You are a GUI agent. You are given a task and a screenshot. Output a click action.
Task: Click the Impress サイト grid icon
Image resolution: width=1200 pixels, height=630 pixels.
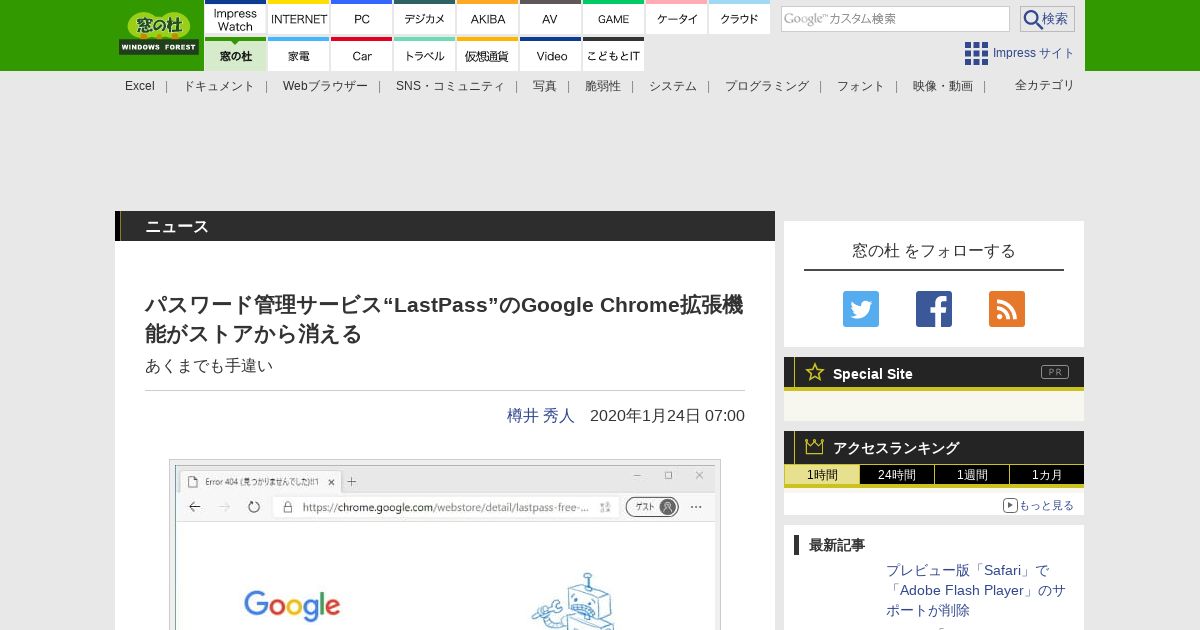976,53
